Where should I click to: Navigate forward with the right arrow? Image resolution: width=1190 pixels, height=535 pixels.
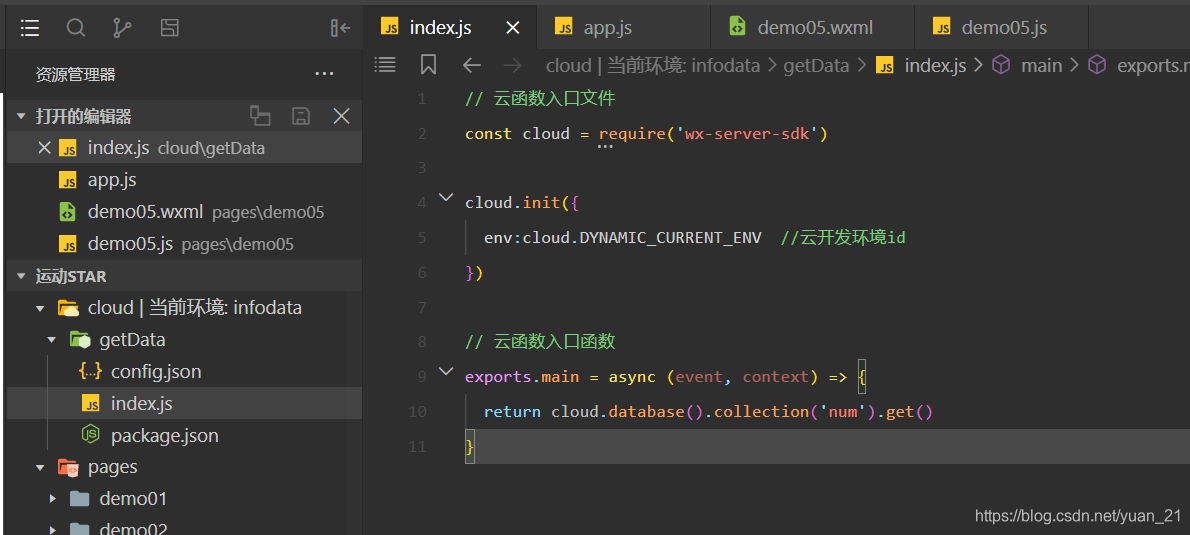[513, 65]
